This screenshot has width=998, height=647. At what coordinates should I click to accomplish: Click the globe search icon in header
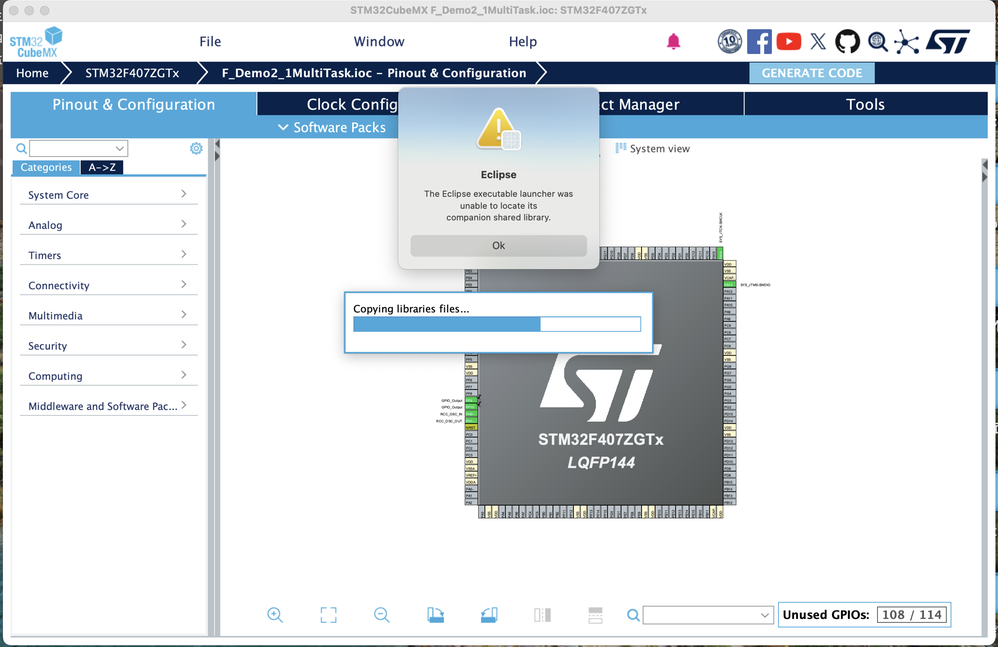[x=878, y=42]
